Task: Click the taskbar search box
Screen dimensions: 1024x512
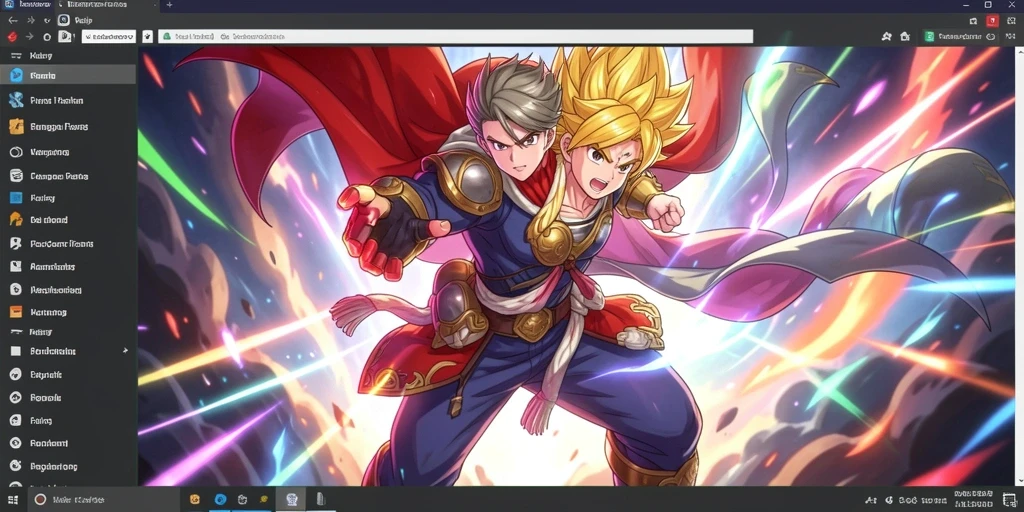Action: [103, 500]
